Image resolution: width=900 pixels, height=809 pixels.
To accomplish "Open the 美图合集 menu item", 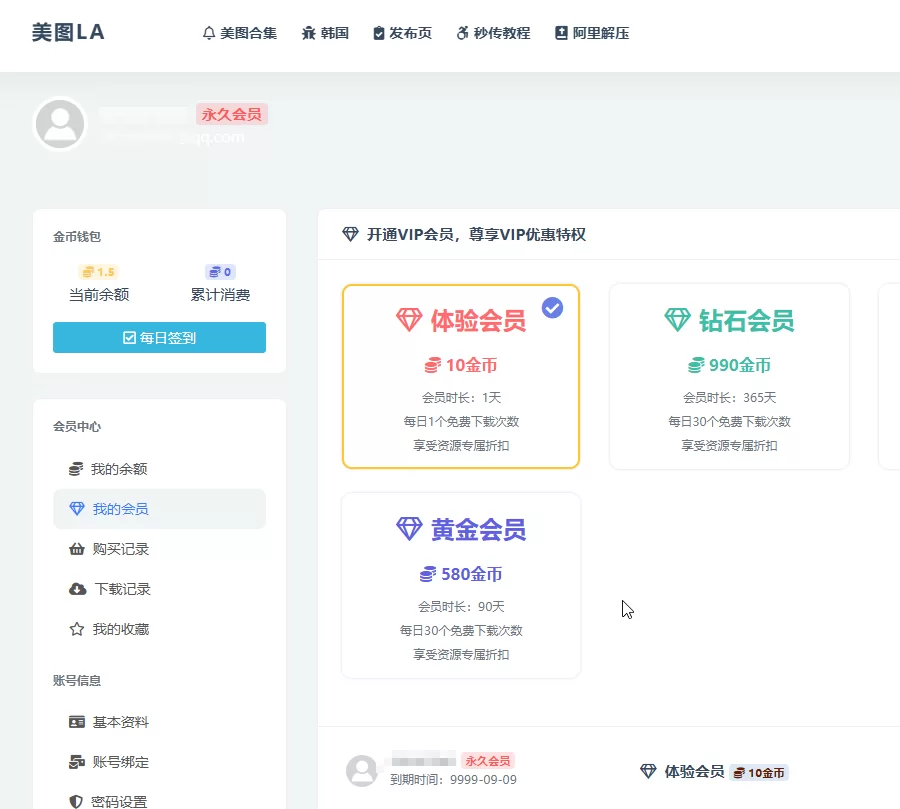I will click(x=240, y=33).
